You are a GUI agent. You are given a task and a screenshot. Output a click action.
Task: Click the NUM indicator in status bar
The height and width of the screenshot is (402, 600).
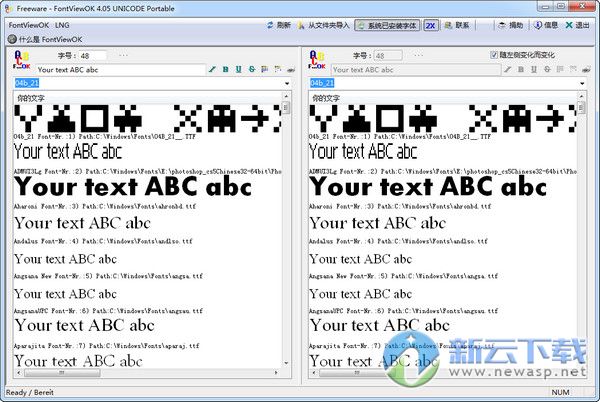point(560,392)
